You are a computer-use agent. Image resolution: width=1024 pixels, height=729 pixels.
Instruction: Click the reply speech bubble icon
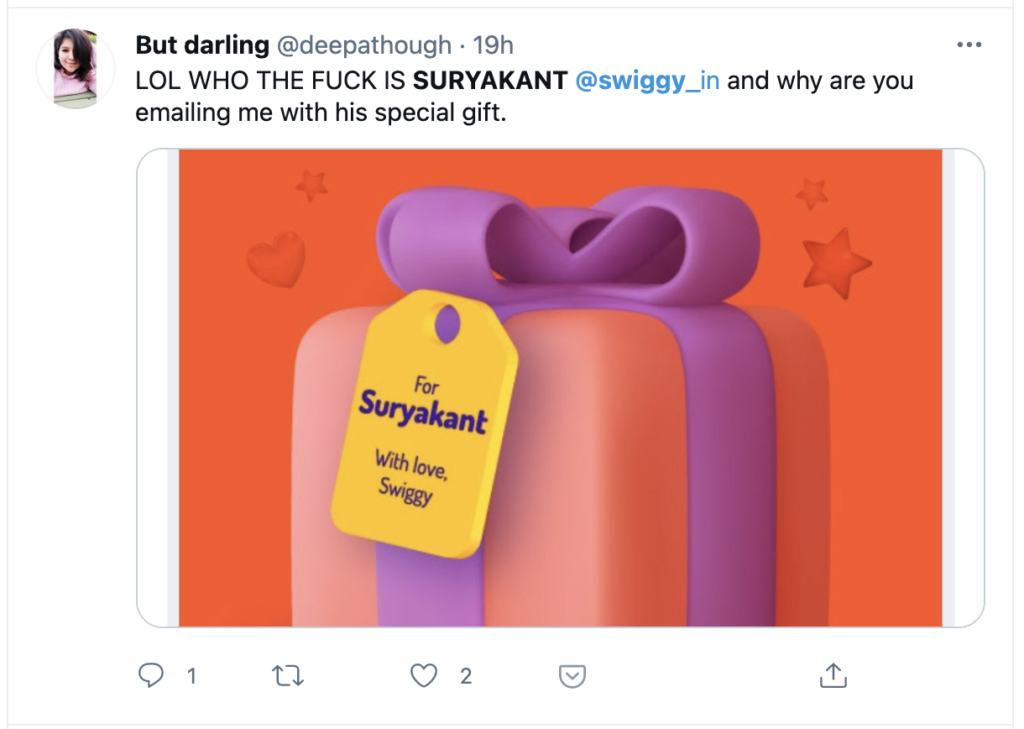click(150, 677)
